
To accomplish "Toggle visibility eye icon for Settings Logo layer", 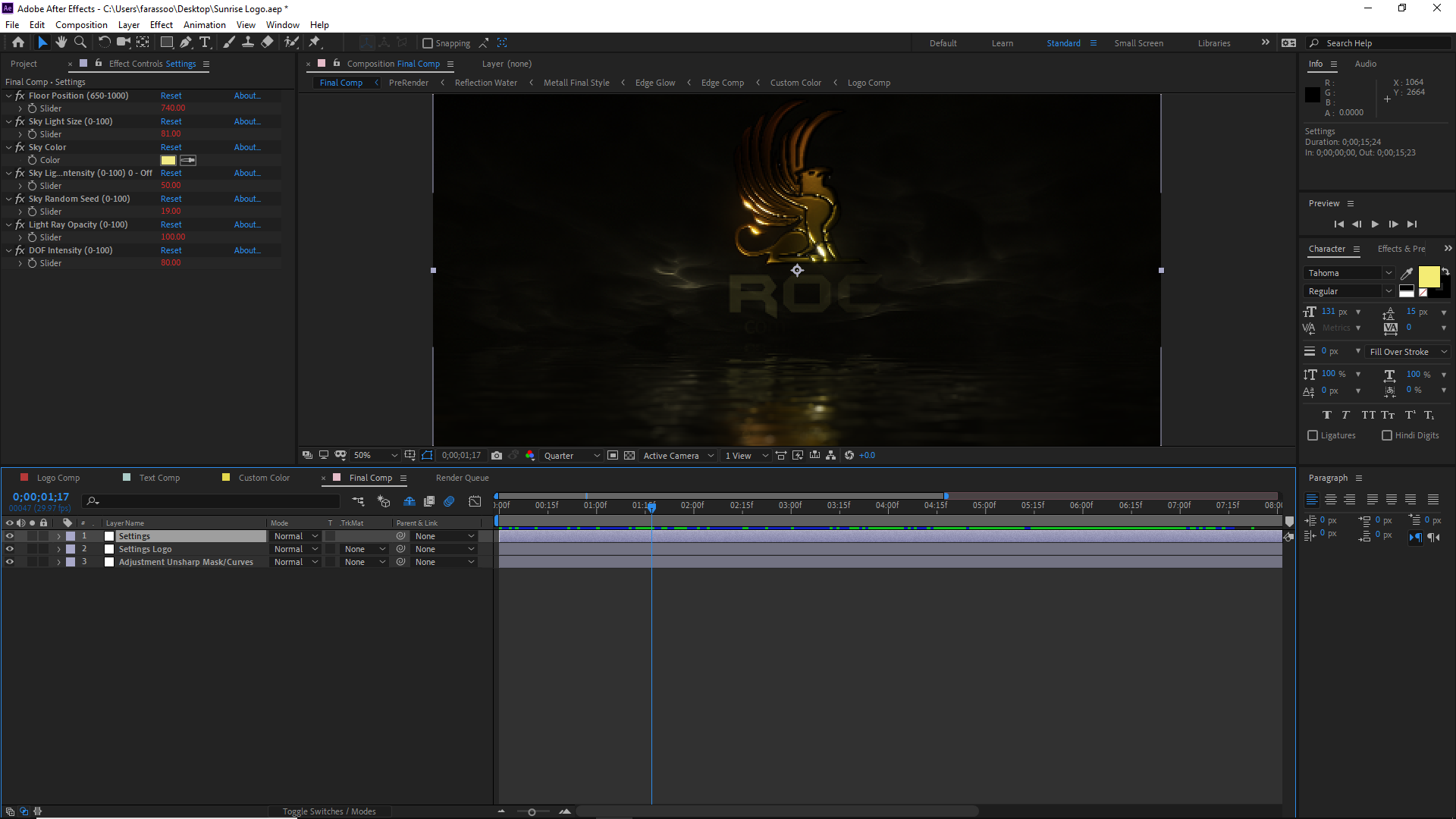I will [x=9, y=548].
